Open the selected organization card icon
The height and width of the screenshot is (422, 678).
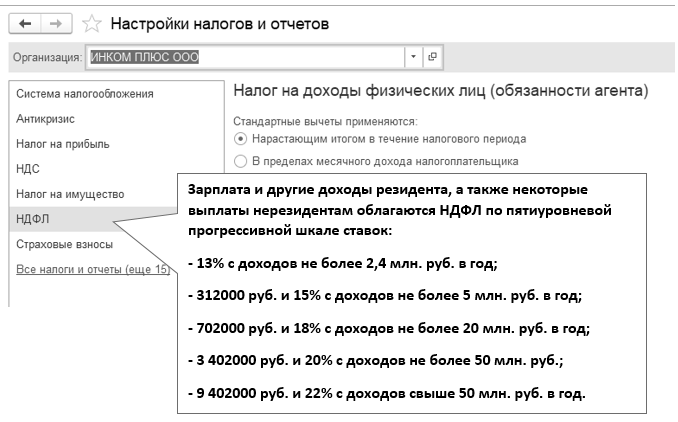tap(433, 58)
